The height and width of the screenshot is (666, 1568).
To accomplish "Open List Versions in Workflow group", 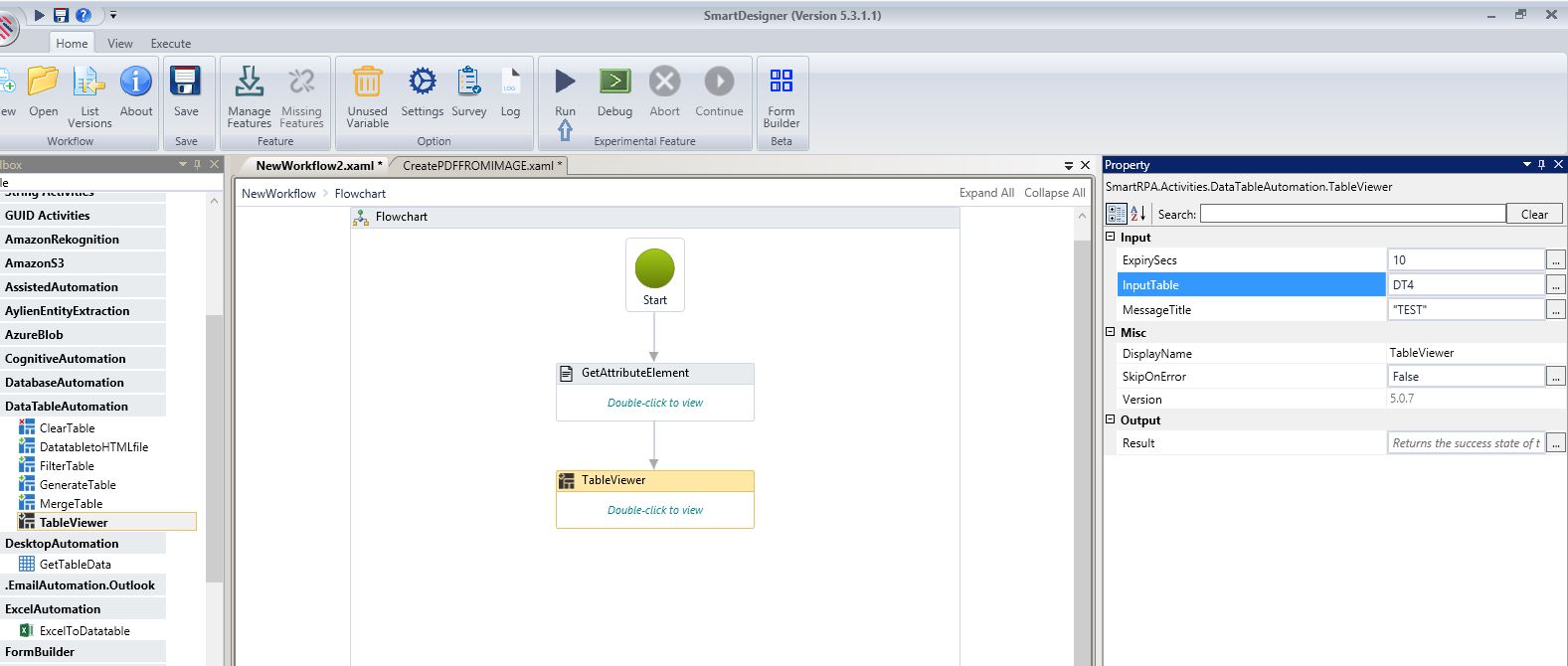I will point(89,82).
